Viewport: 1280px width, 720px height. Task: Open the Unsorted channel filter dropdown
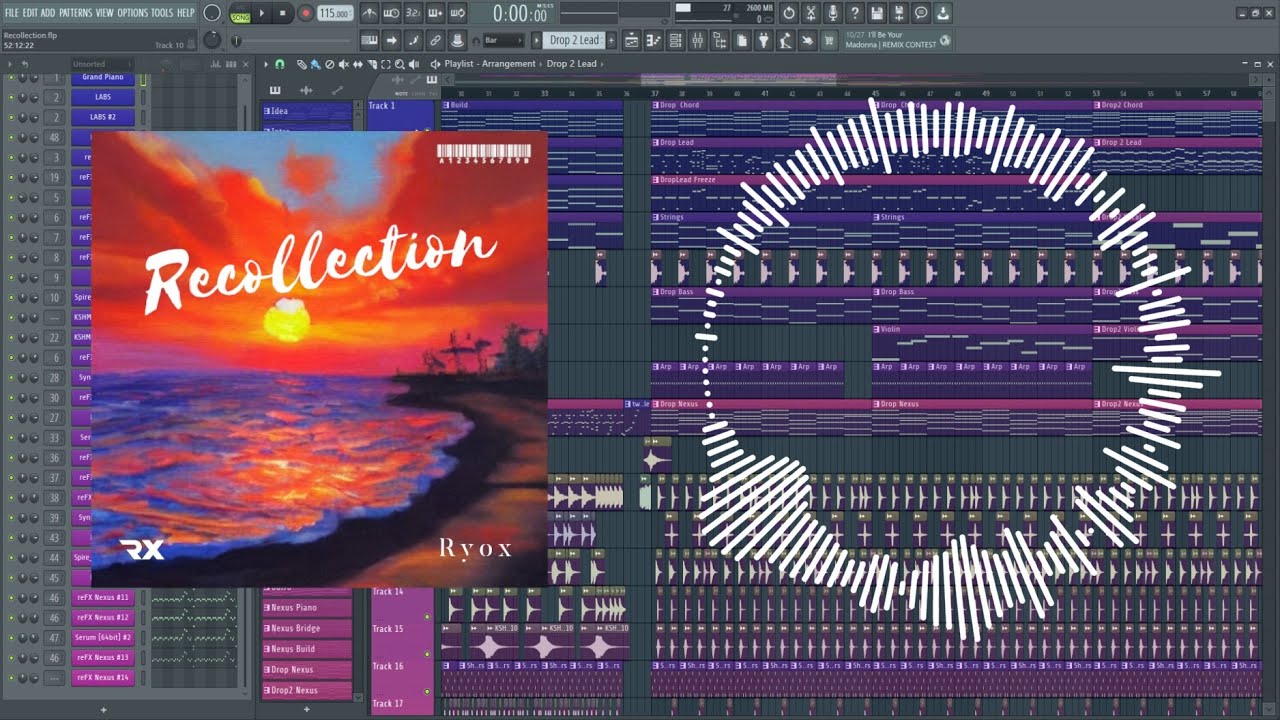(101, 64)
